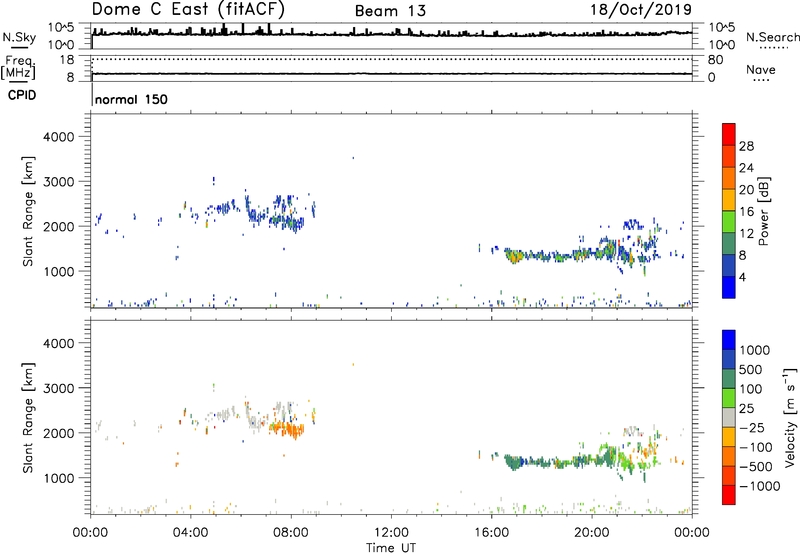This screenshot has width=800, height=554.
Task: Click the 'Dome C East (fitACF)' plot title
Action: [188, 10]
